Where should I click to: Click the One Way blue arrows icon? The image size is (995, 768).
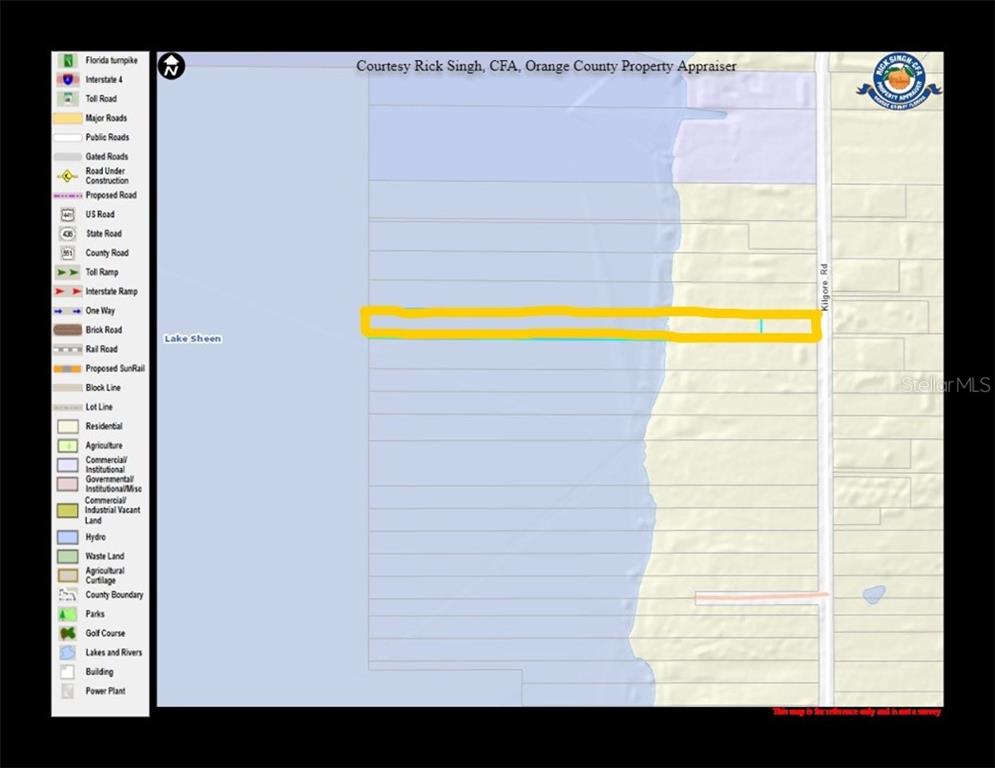67,311
